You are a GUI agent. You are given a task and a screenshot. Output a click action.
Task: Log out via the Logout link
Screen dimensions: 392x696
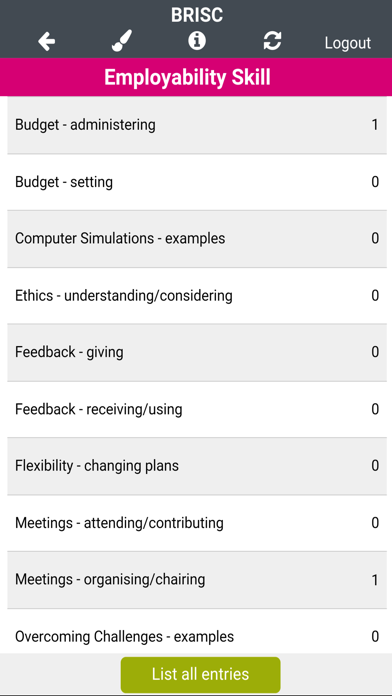(x=348, y=43)
